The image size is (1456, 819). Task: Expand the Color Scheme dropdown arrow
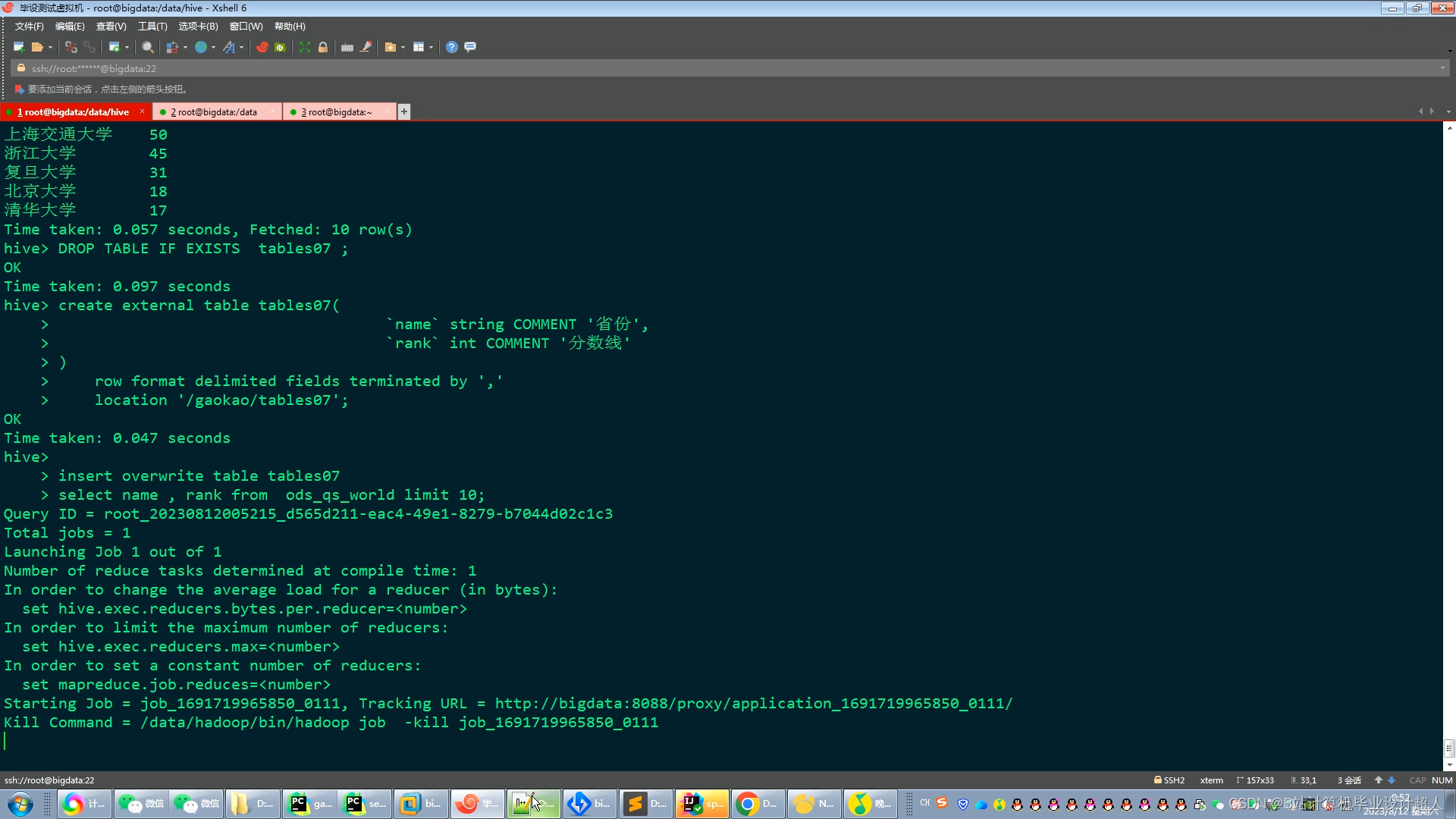click(185, 47)
